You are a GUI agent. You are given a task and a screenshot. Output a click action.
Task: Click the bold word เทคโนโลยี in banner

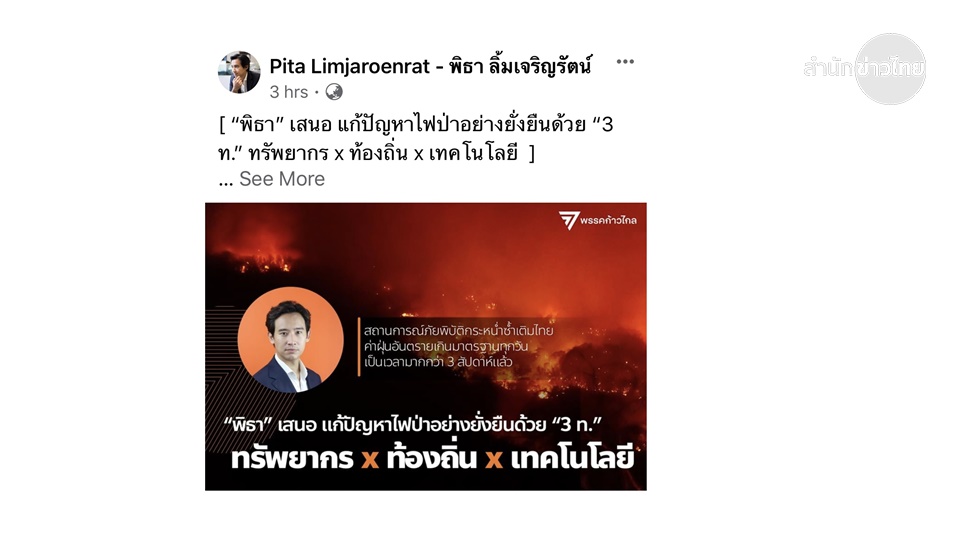[572, 457]
